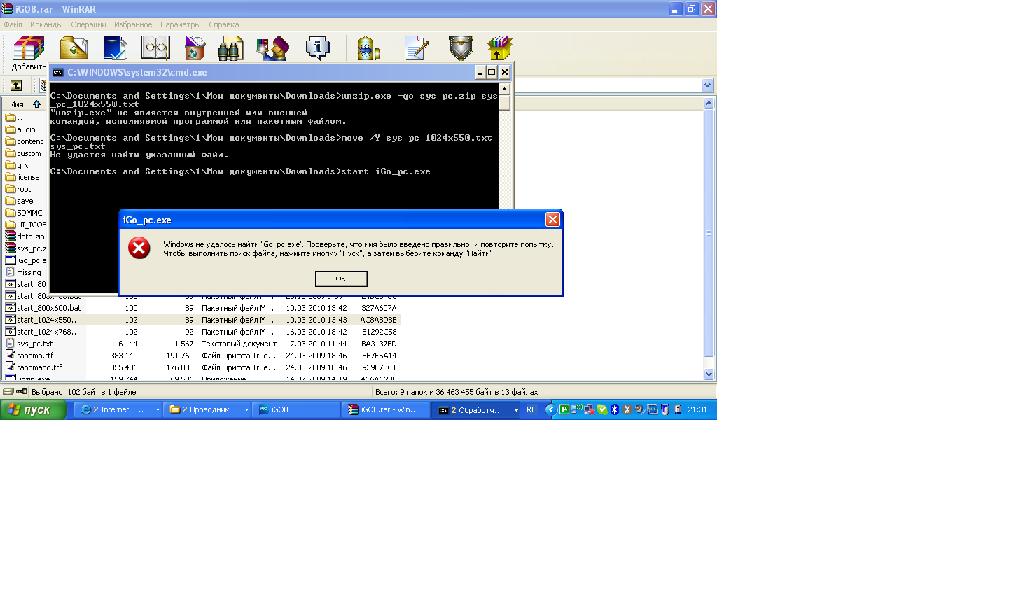Image resolution: width=1024 pixels, height=600 pixels.
Task: Click the Virus scan toolbar icon
Action: click(368, 48)
